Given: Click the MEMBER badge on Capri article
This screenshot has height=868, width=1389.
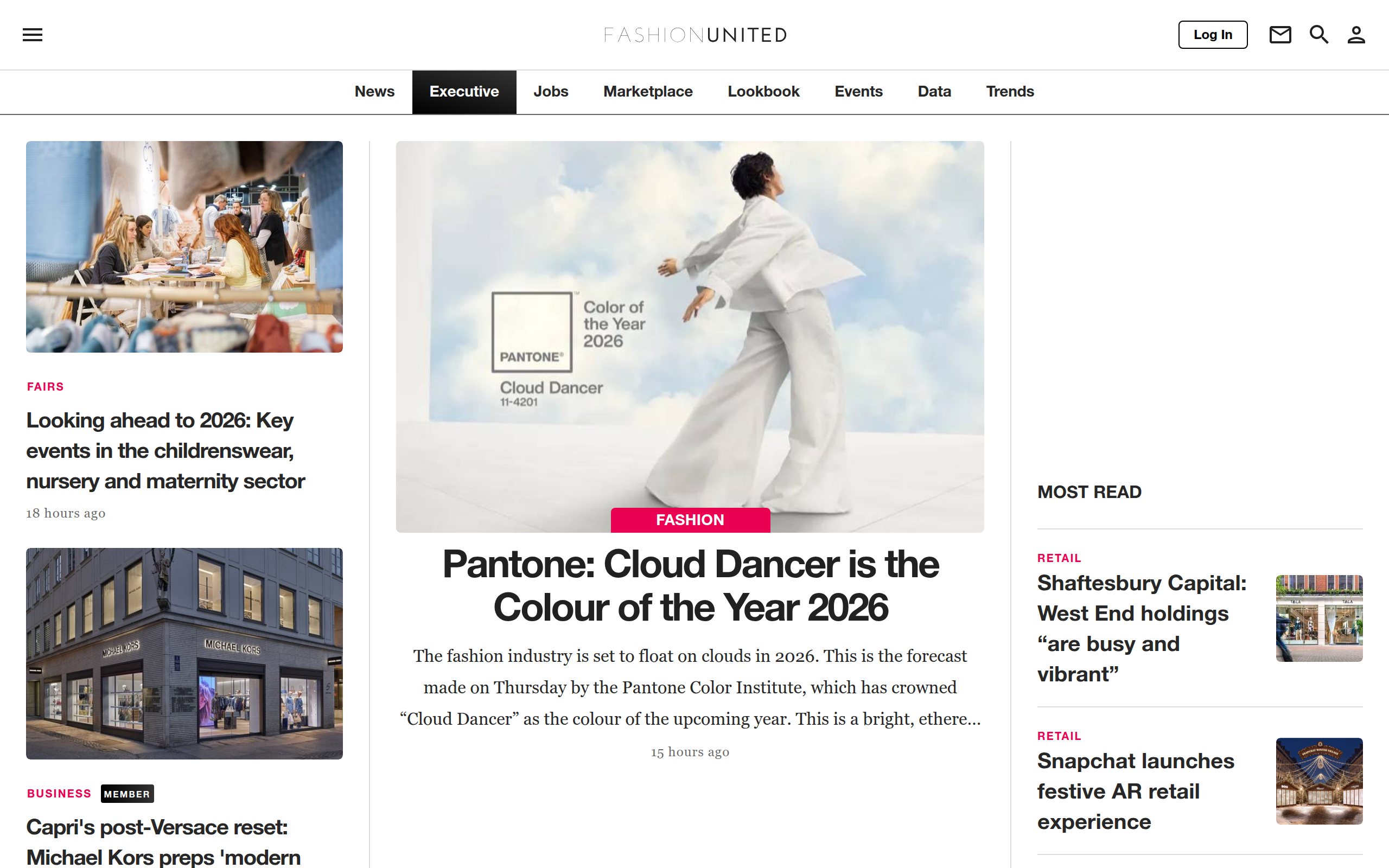Looking at the screenshot, I should [x=127, y=794].
